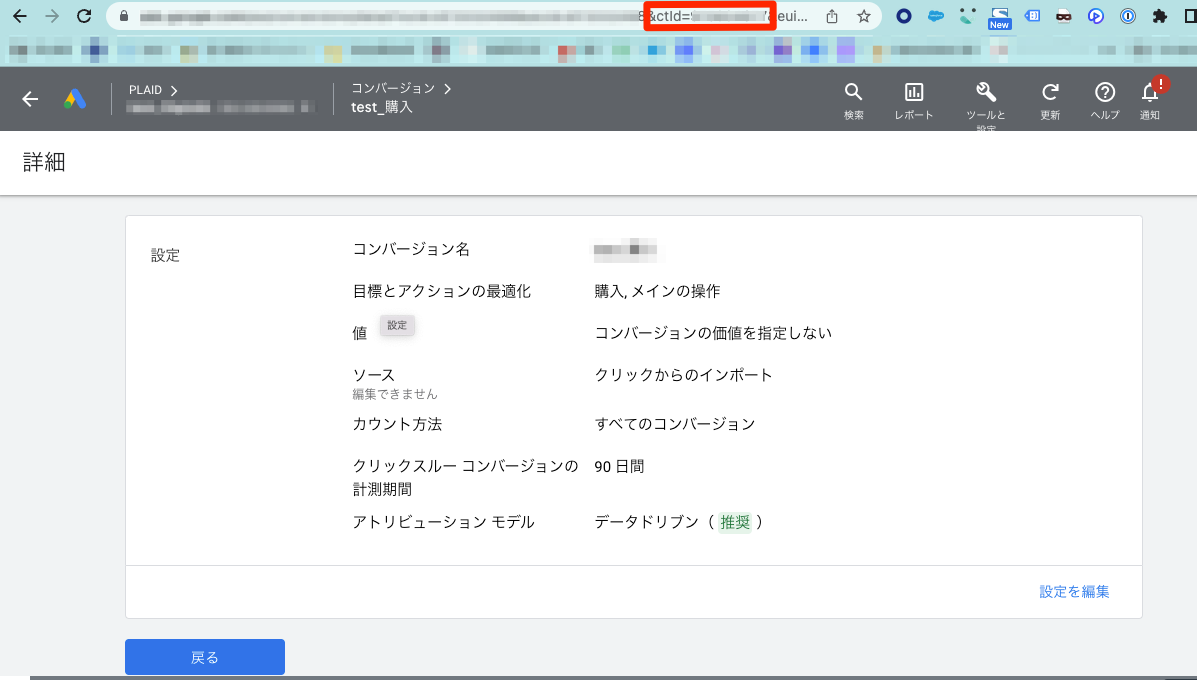Click the Google Ads logo
This screenshot has height=680, width=1197.
[x=75, y=98]
